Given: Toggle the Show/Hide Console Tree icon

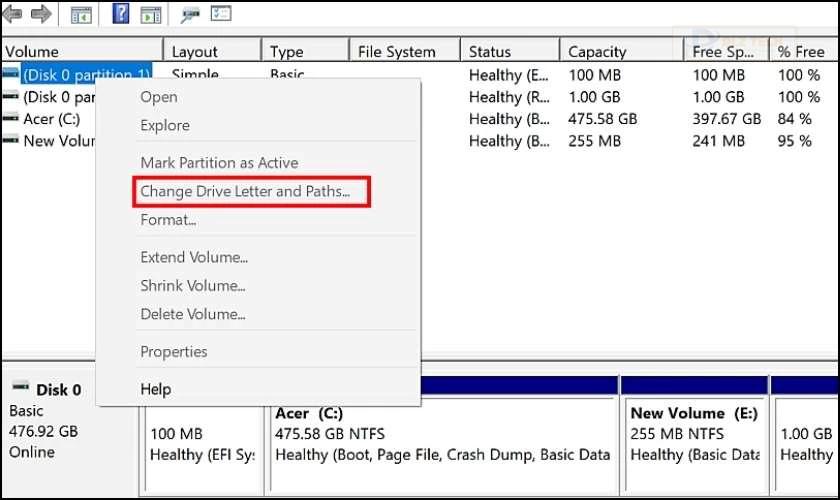Looking at the screenshot, I should (81, 14).
